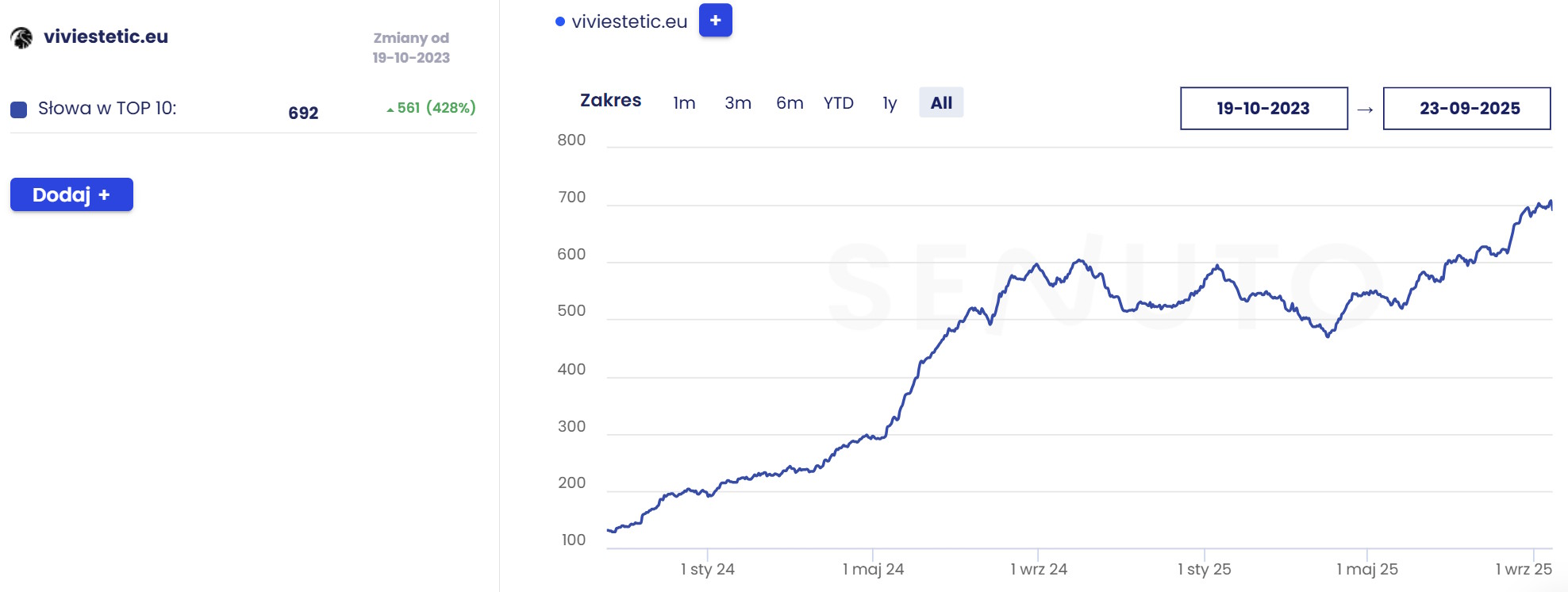Click the blue plus button beside viviestetic.eu
1568x592 pixels.
coord(715,21)
